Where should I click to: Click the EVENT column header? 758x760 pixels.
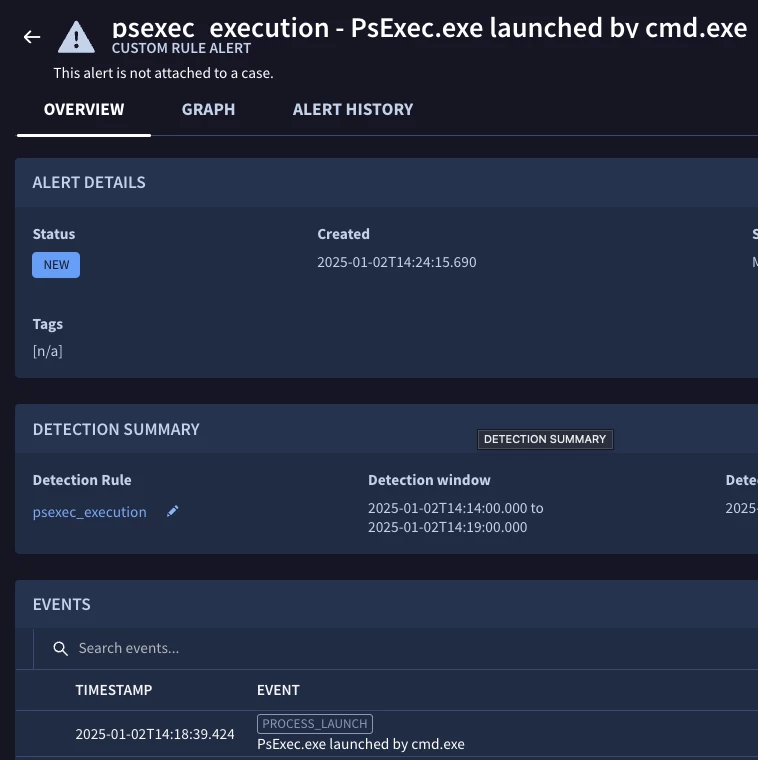click(x=278, y=690)
